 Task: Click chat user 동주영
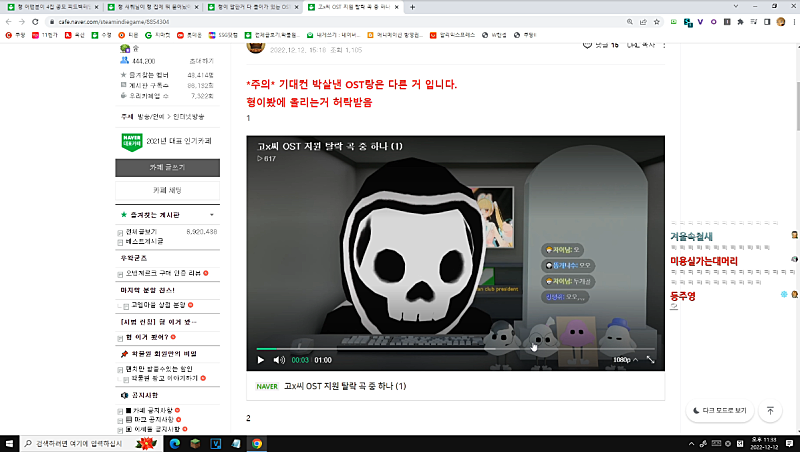[683, 296]
